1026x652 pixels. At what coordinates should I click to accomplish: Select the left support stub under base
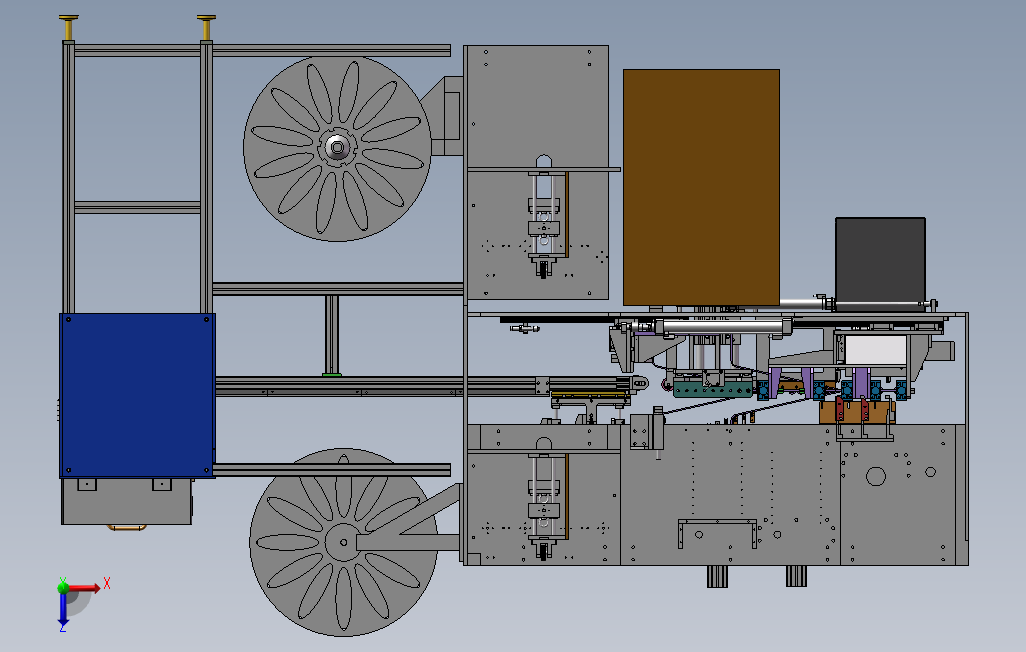click(717, 576)
